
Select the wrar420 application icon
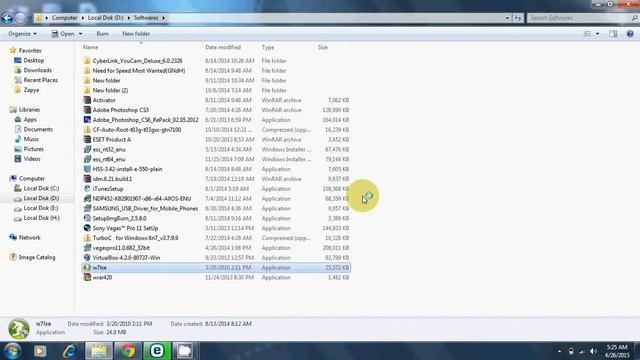point(87,277)
